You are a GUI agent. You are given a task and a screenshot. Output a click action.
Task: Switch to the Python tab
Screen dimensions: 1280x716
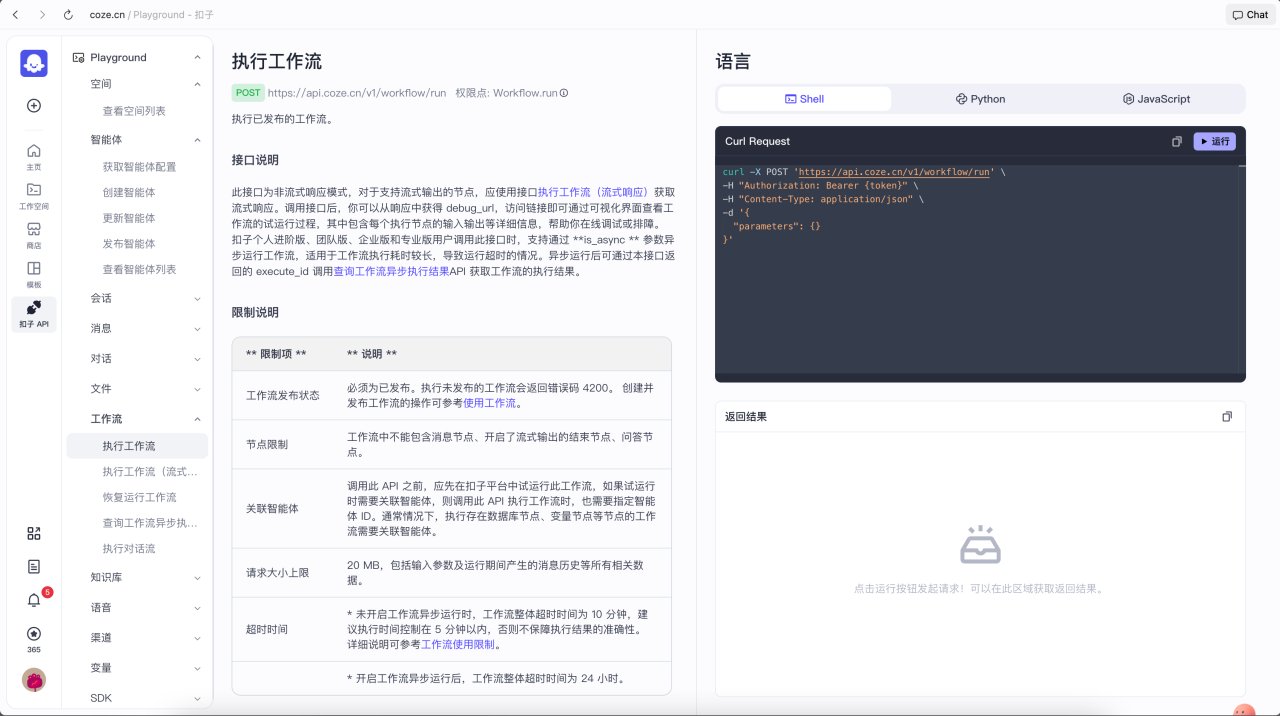[x=980, y=99]
